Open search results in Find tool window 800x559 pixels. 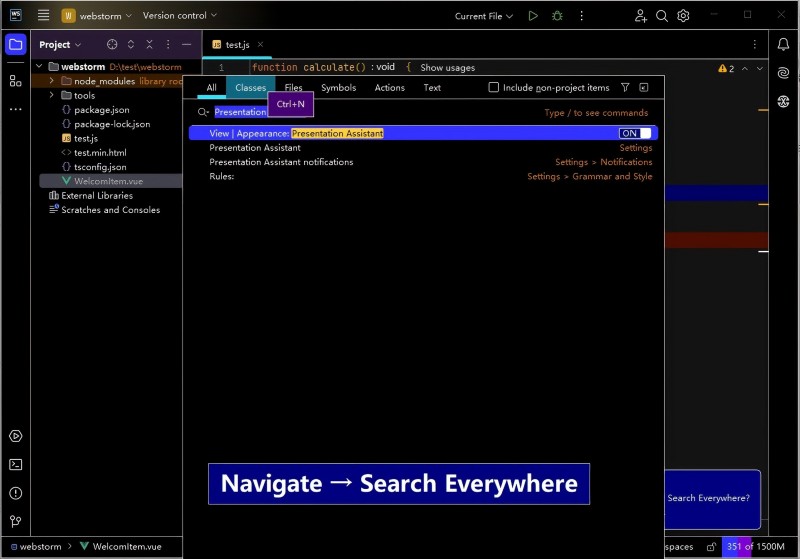644,87
